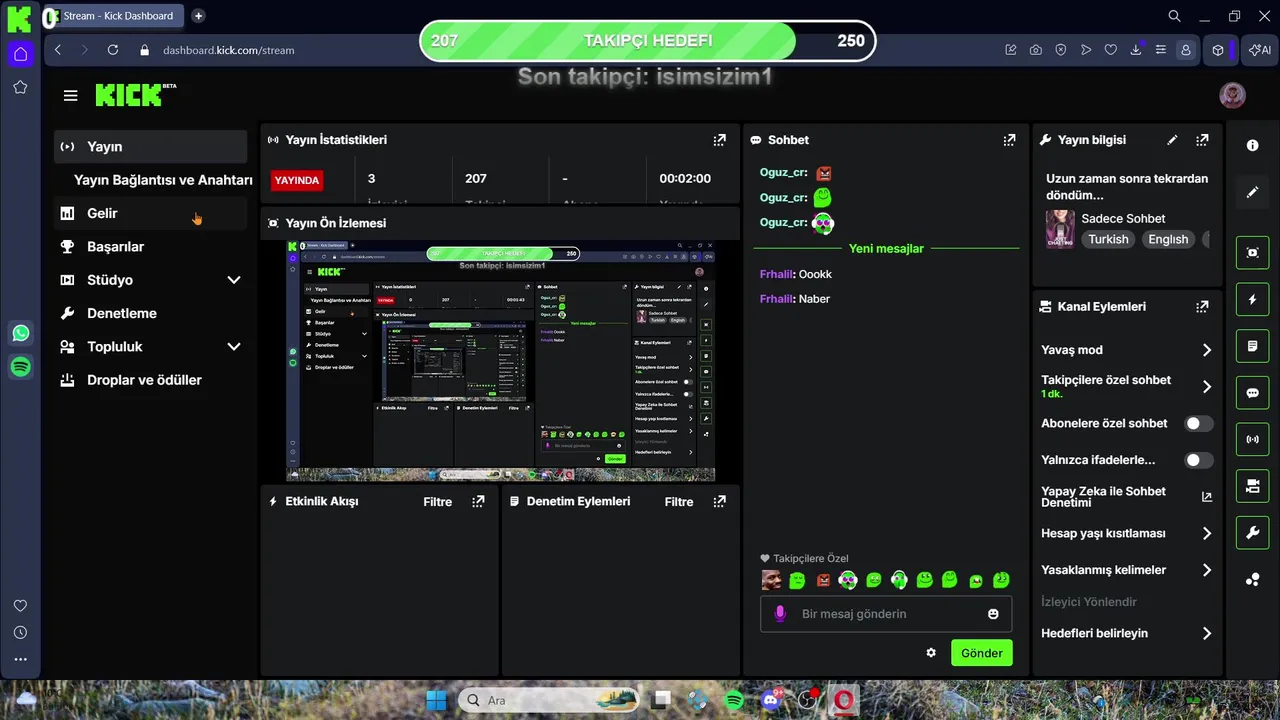This screenshot has width=1280, height=720.
Task: Click the Gönder send button
Action: tap(981, 653)
